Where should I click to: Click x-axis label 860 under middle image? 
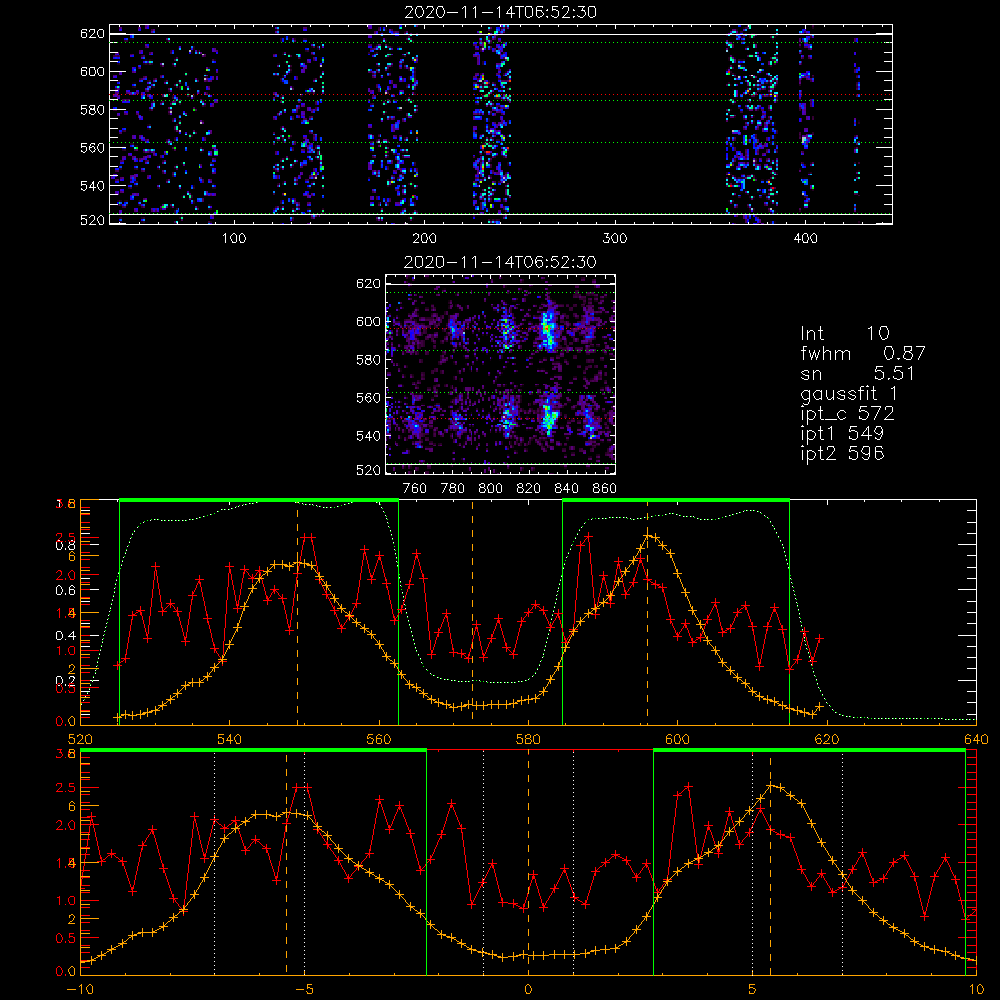tap(605, 489)
